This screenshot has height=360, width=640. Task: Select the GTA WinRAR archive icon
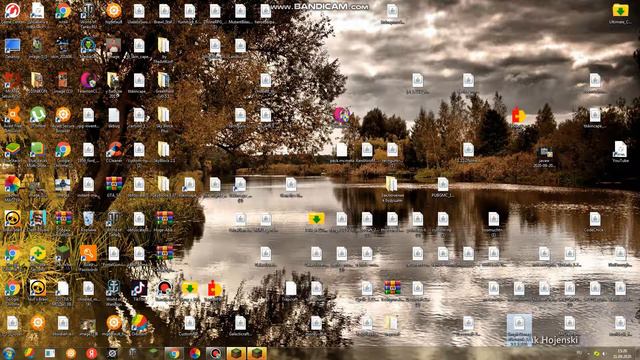point(114,184)
